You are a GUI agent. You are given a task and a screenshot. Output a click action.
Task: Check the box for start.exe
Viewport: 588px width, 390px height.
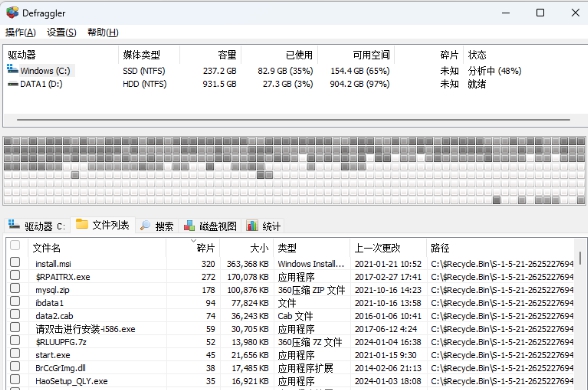(x=15, y=353)
